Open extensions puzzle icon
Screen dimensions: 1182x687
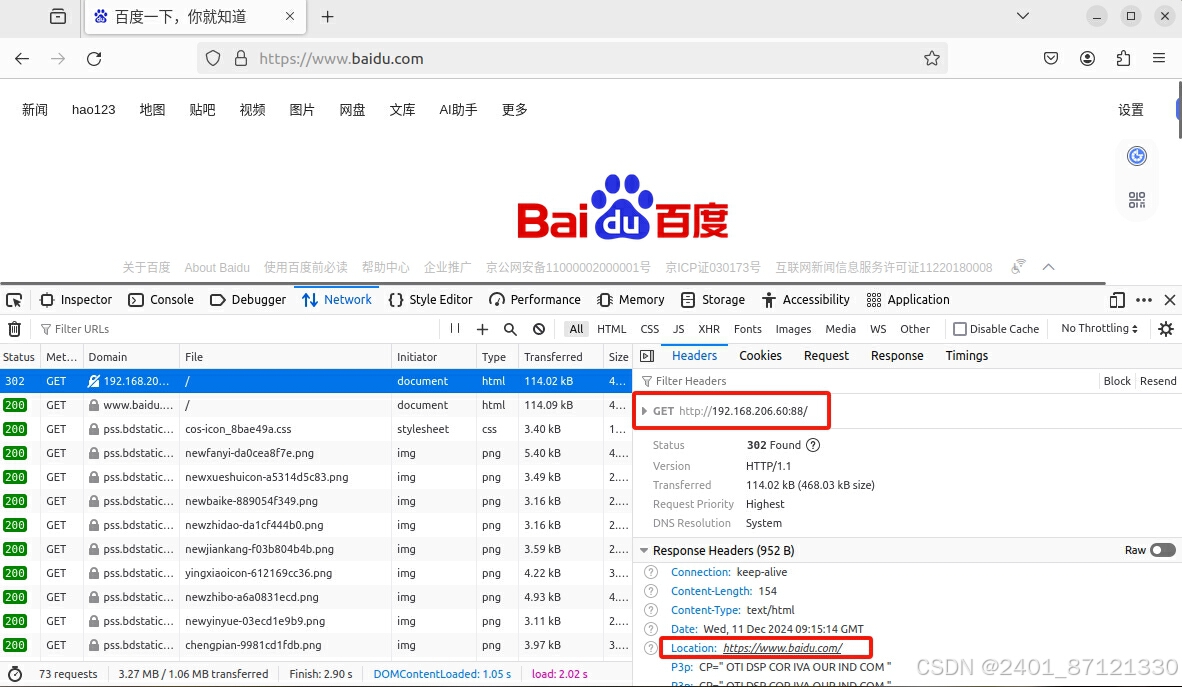coord(1123,59)
